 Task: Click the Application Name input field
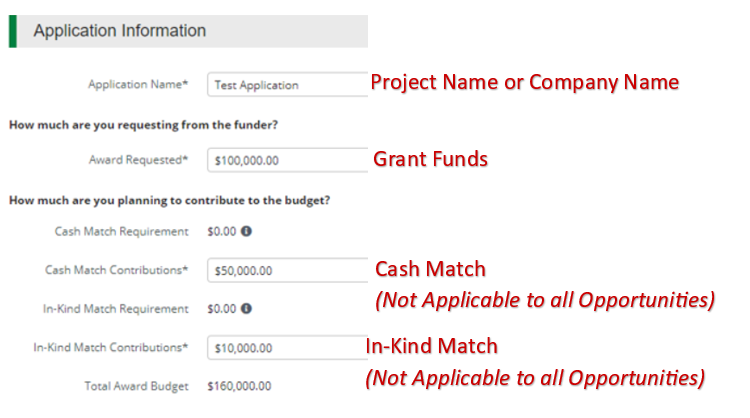pos(287,85)
